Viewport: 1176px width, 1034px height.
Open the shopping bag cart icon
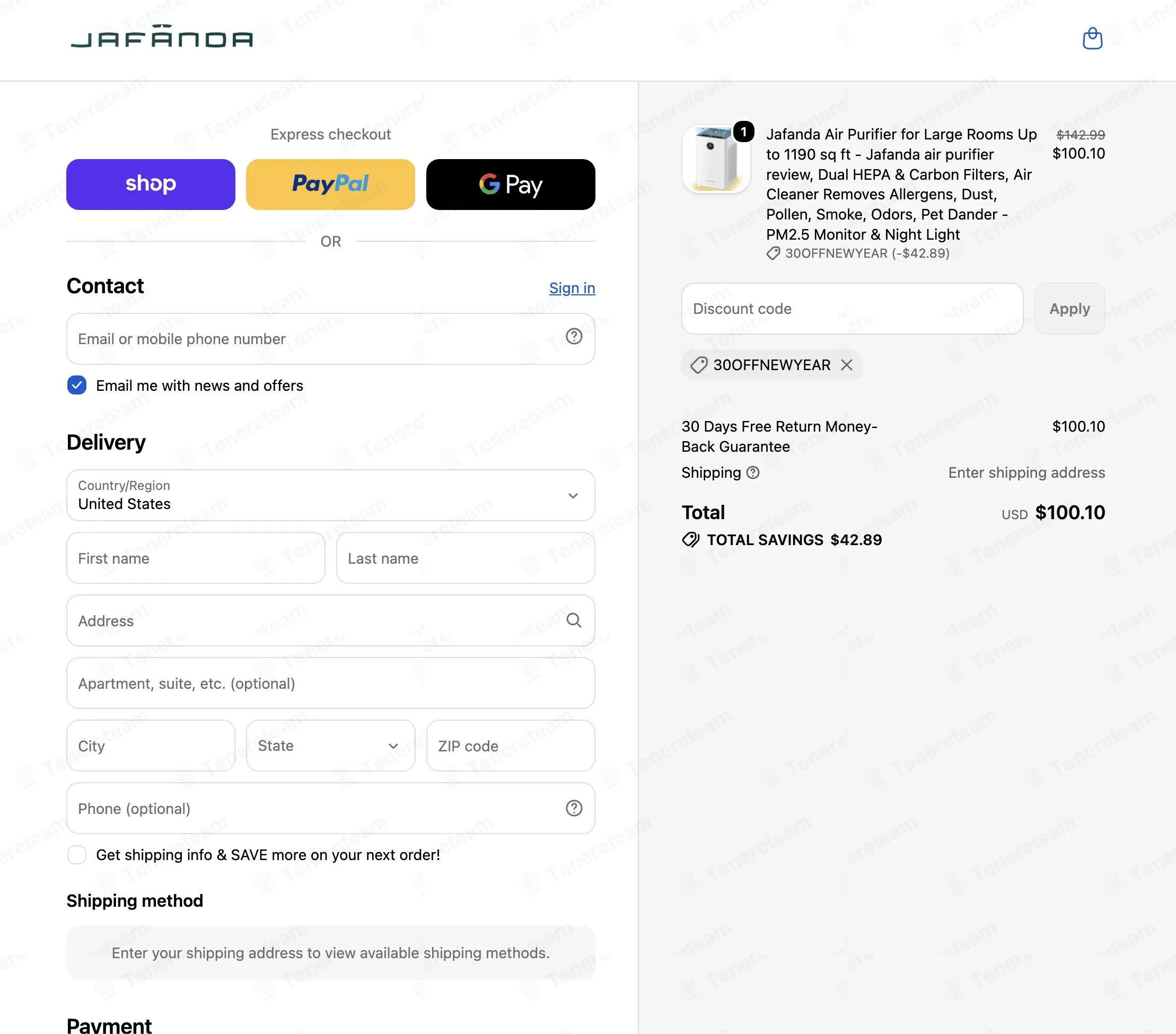click(1092, 39)
